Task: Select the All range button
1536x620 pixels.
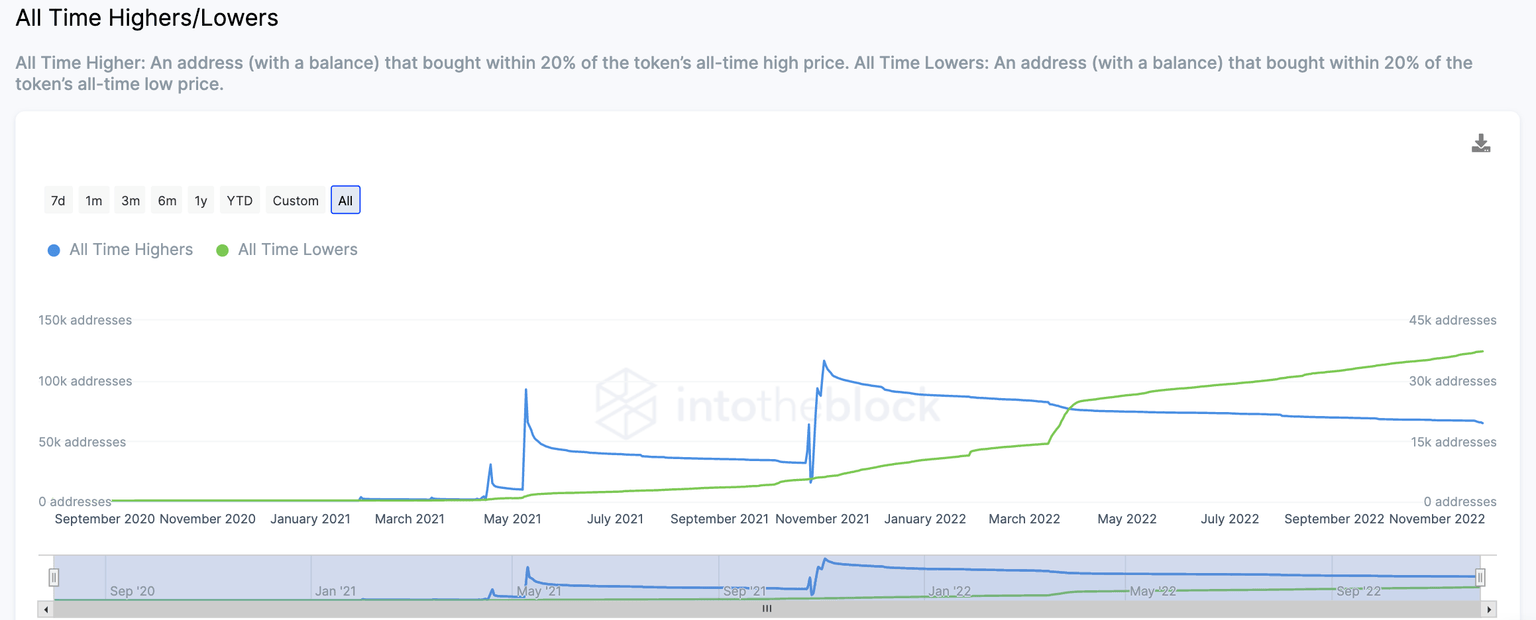Action: pyautogui.click(x=345, y=201)
